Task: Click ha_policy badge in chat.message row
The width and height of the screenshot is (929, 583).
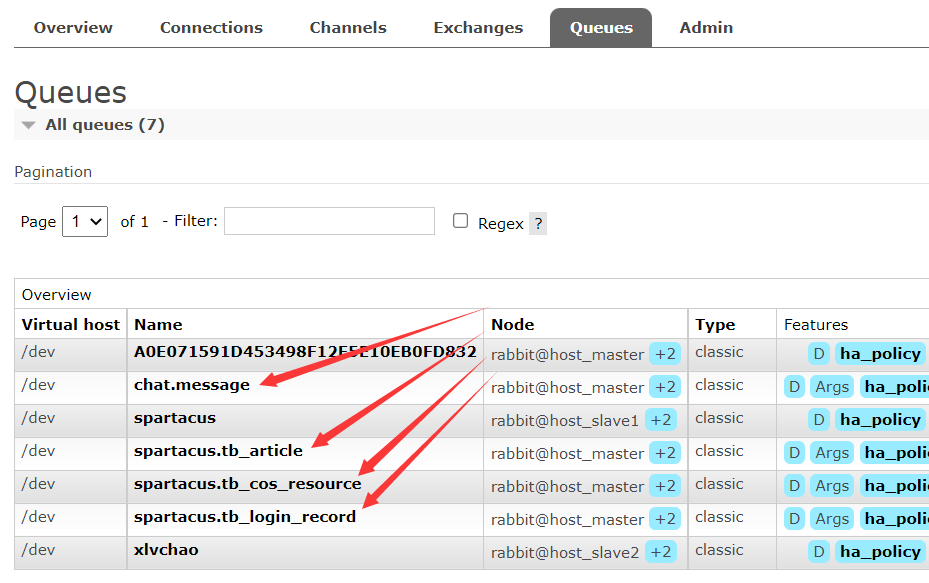Action: tap(895, 387)
